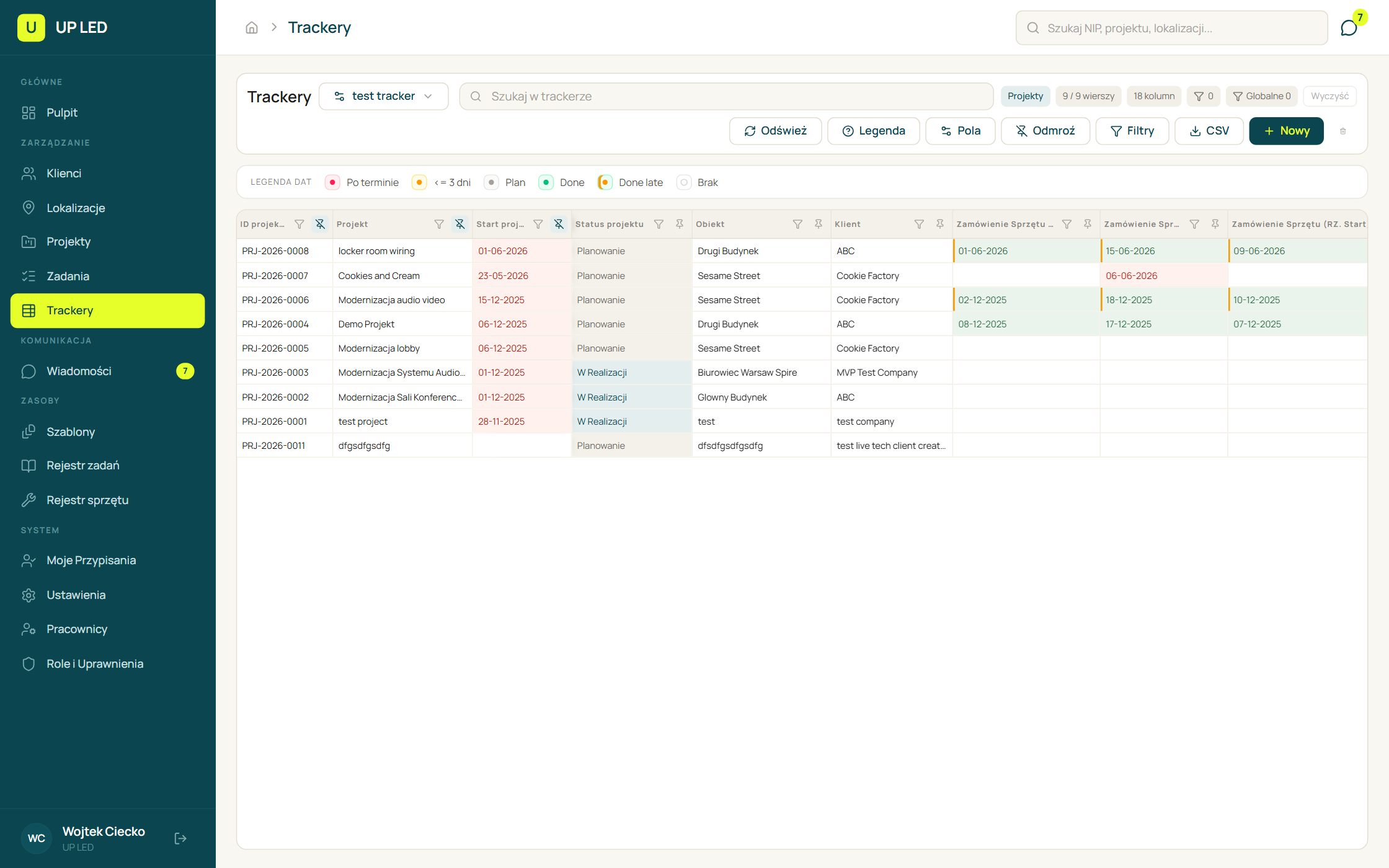Click the home breadcrumb icon

pyautogui.click(x=252, y=27)
